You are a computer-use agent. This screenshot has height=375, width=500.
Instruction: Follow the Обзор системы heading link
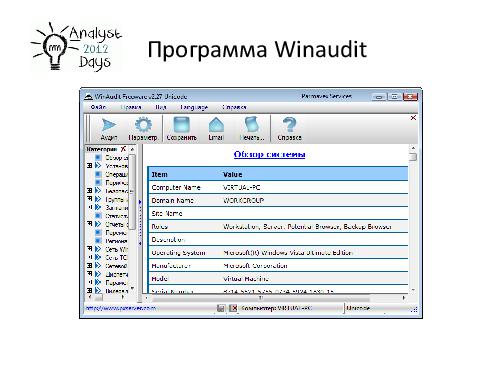269,154
